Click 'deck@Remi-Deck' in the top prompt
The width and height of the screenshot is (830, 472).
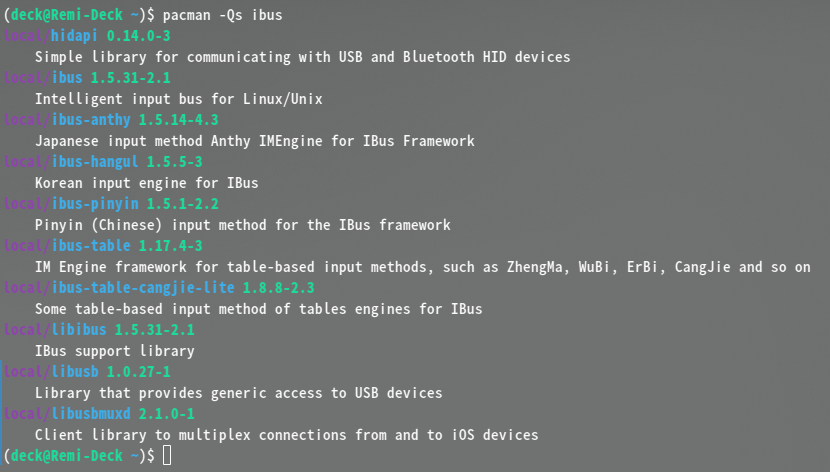pos(67,15)
